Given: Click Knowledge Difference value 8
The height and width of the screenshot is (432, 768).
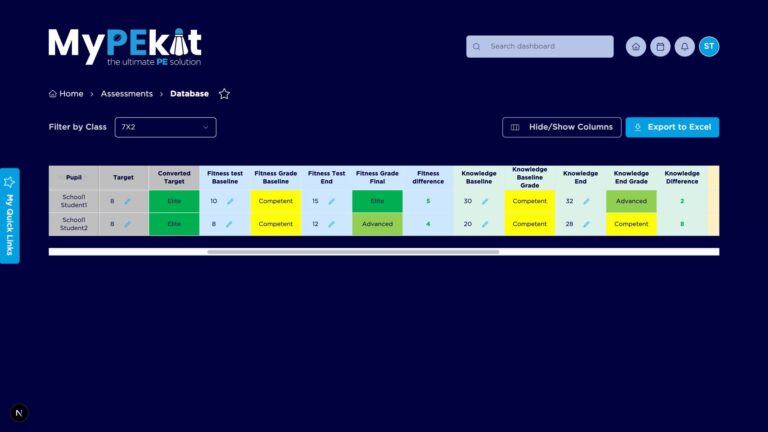Looking at the screenshot, I should (x=682, y=224).
